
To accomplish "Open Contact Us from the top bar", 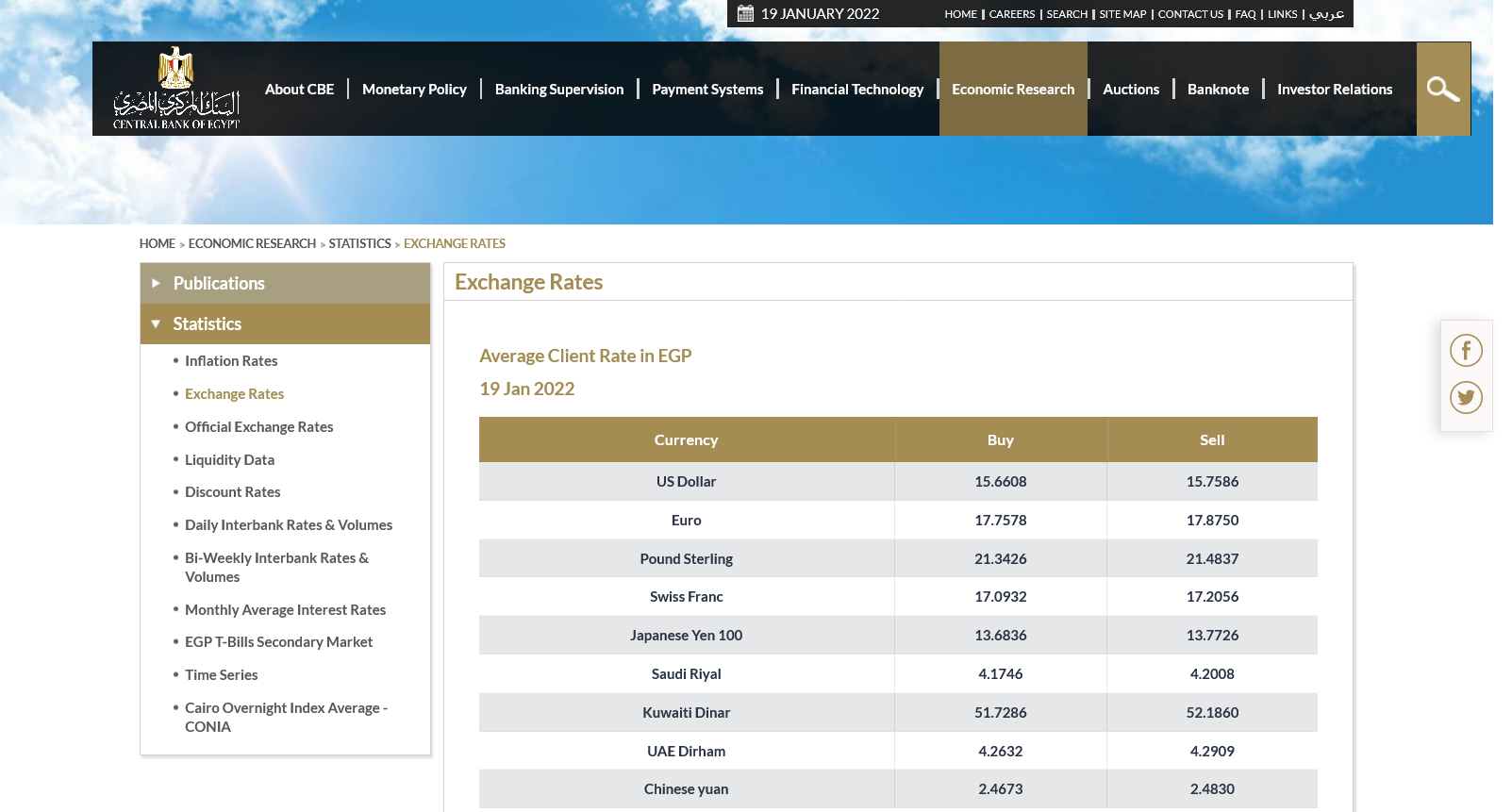I will [1189, 14].
